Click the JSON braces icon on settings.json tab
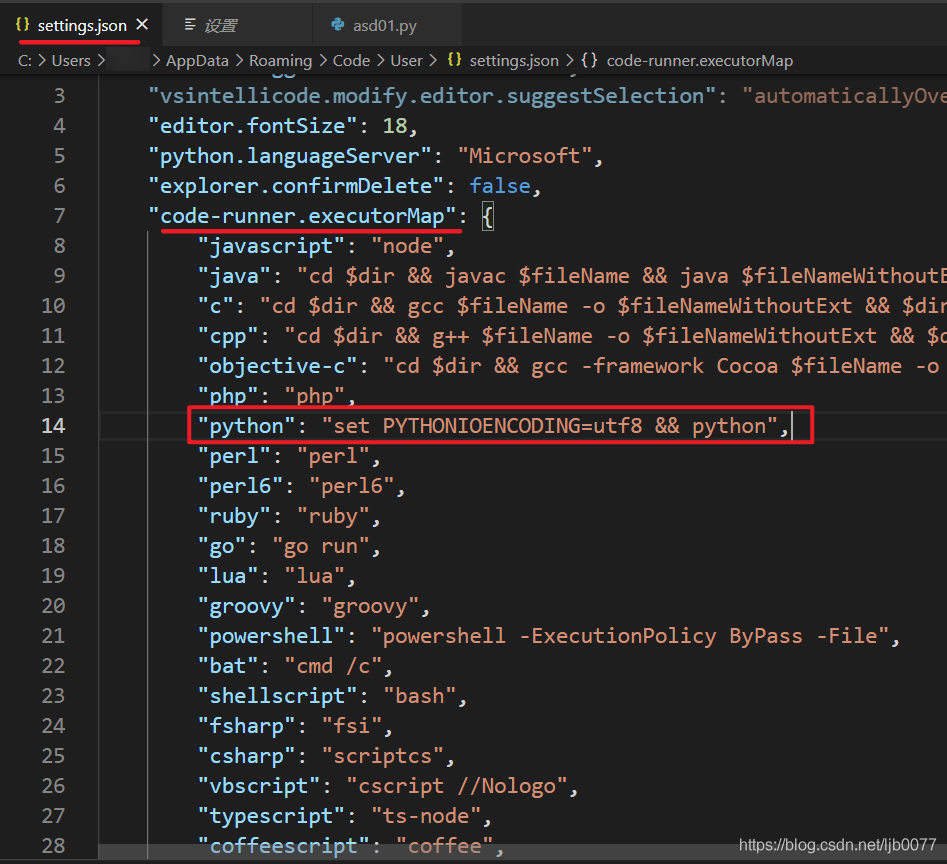Viewport: 947px width, 864px height. point(22,25)
